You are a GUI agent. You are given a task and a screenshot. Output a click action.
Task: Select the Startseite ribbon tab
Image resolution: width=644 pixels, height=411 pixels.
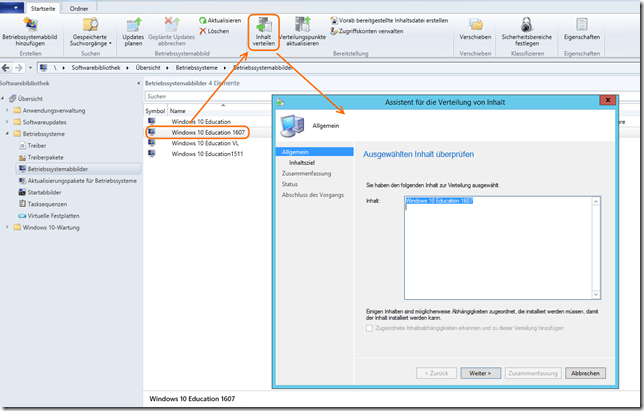click(43, 8)
